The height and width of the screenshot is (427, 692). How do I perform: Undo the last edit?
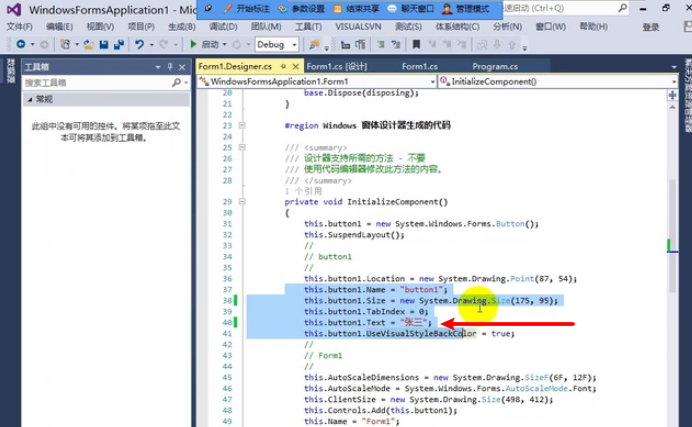tap(139, 44)
